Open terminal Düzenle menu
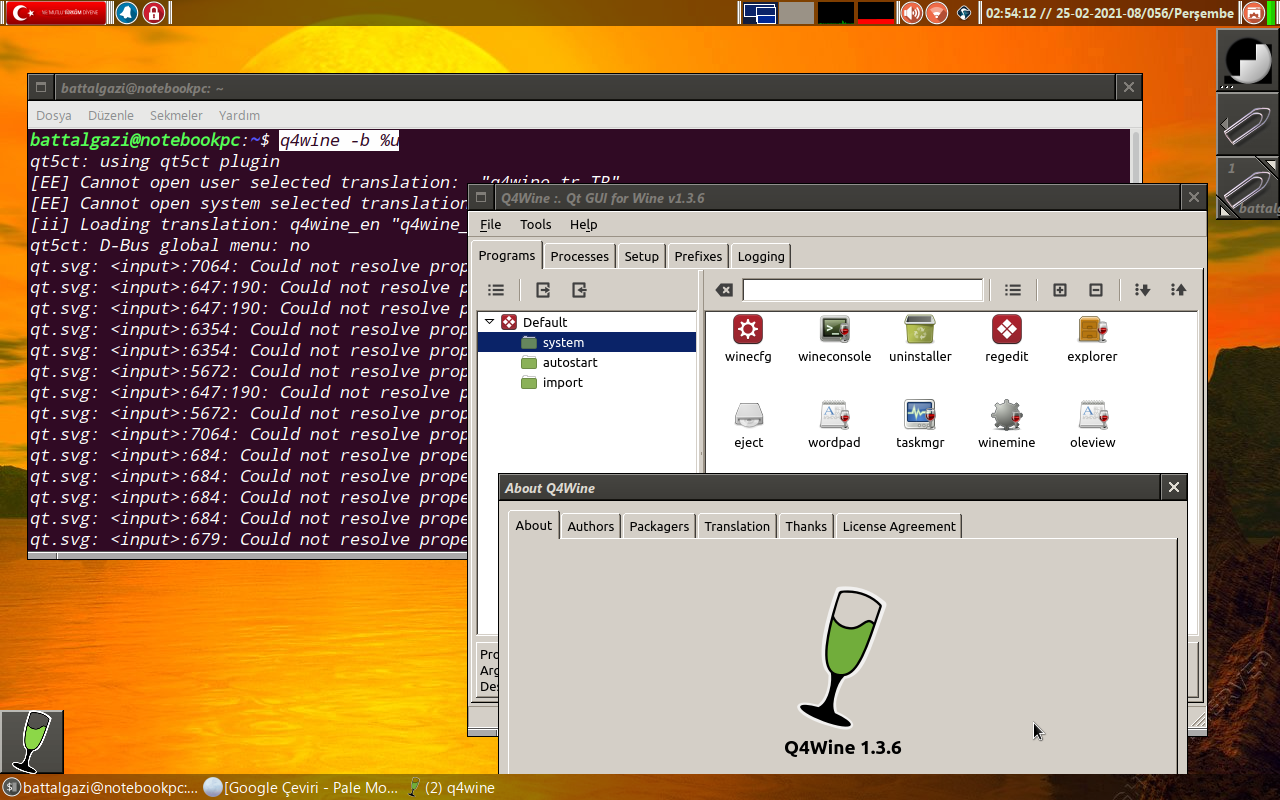This screenshot has width=1280, height=800. (x=111, y=115)
